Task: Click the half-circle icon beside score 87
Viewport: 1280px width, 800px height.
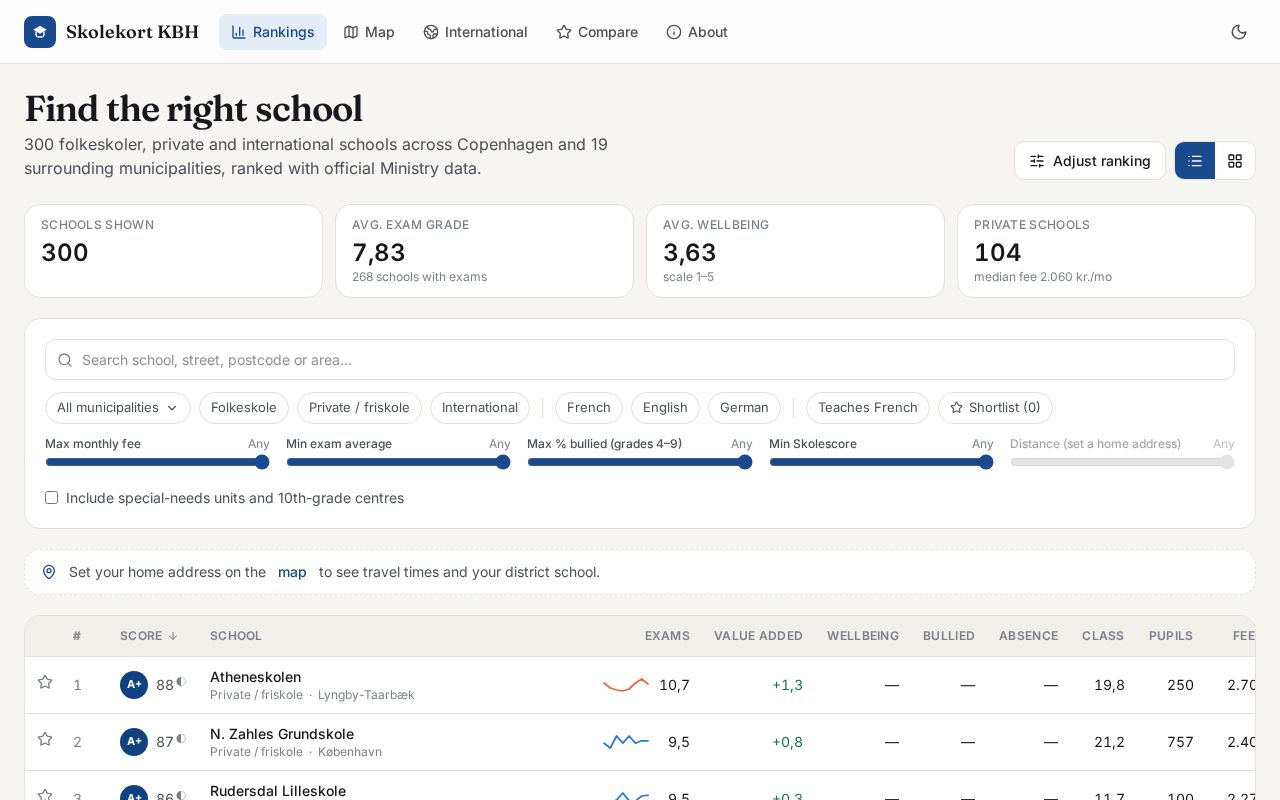Action: tap(181, 739)
